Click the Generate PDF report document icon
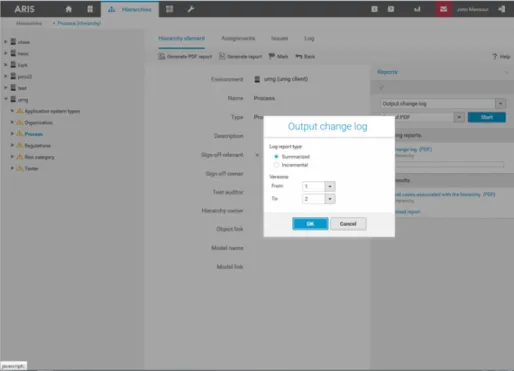This screenshot has height=371, width=514. (162, 56)
